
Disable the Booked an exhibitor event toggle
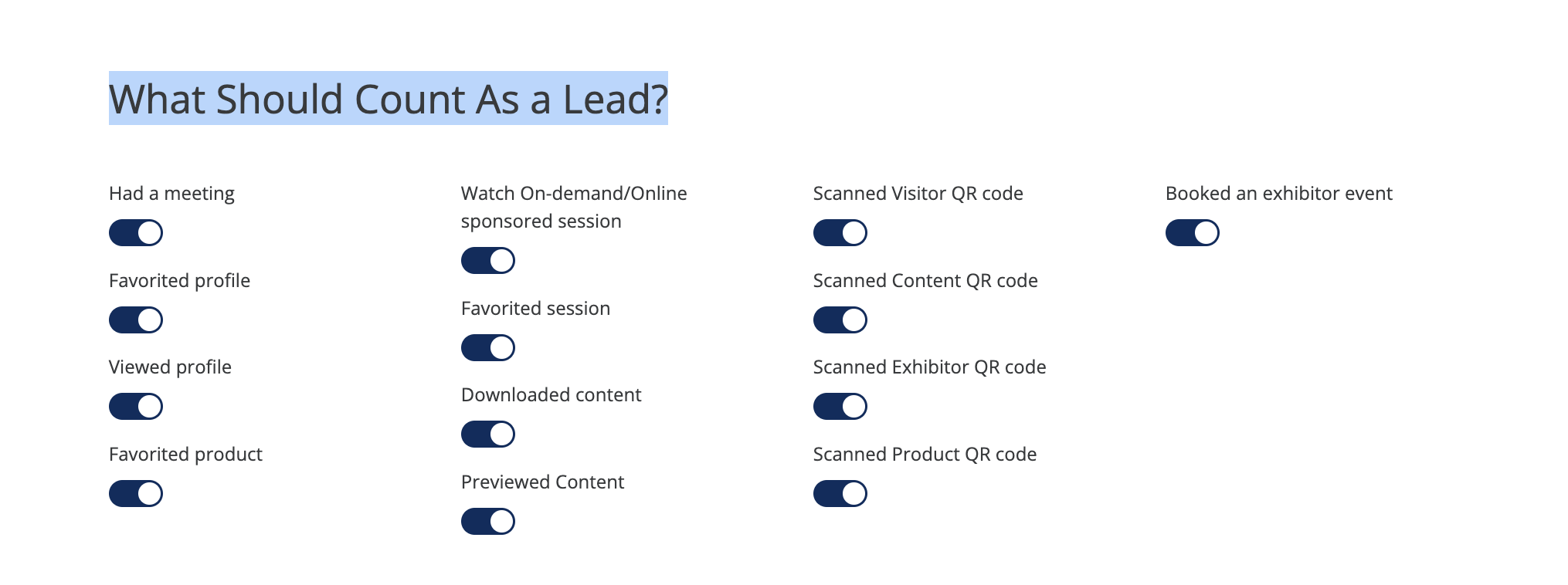point(1193,232)
